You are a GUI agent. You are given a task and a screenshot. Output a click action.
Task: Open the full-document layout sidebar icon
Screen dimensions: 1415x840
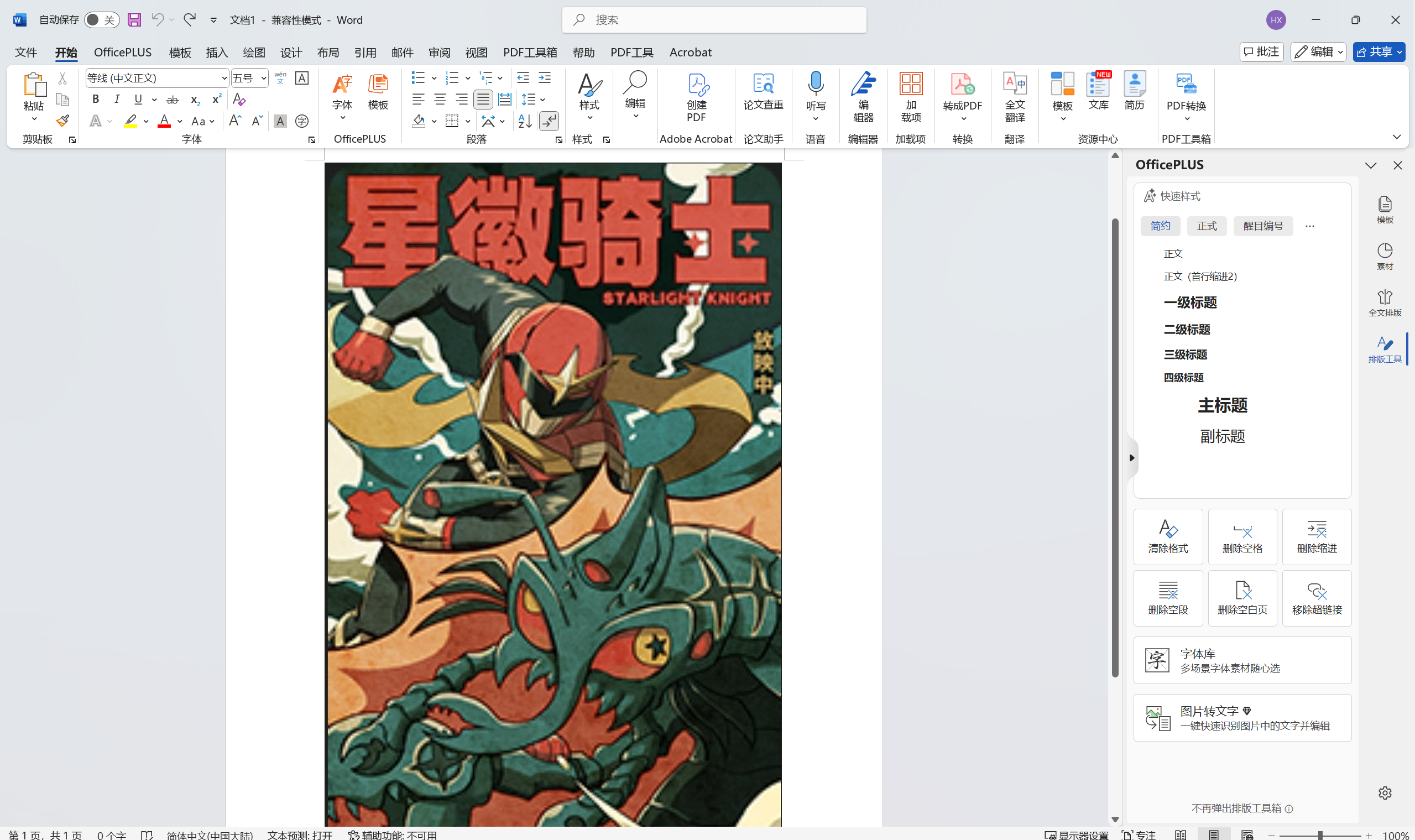click(x=1385, y=303)
